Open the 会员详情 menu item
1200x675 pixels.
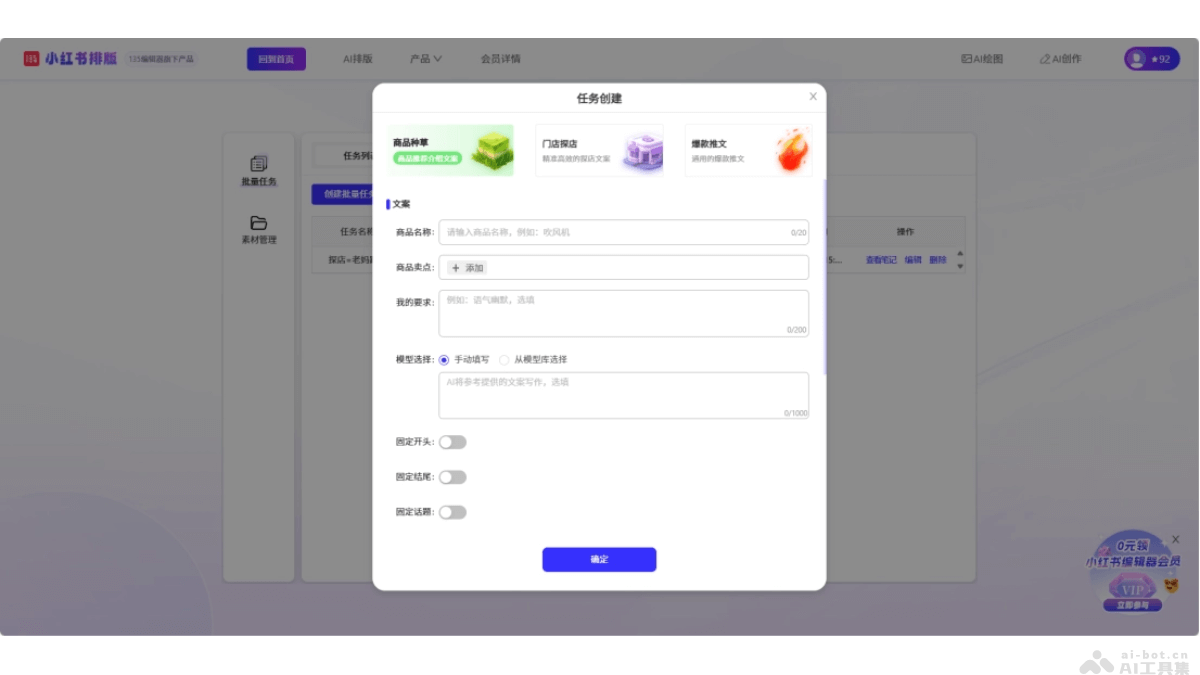pyautogui.click(x=499, y=58)
